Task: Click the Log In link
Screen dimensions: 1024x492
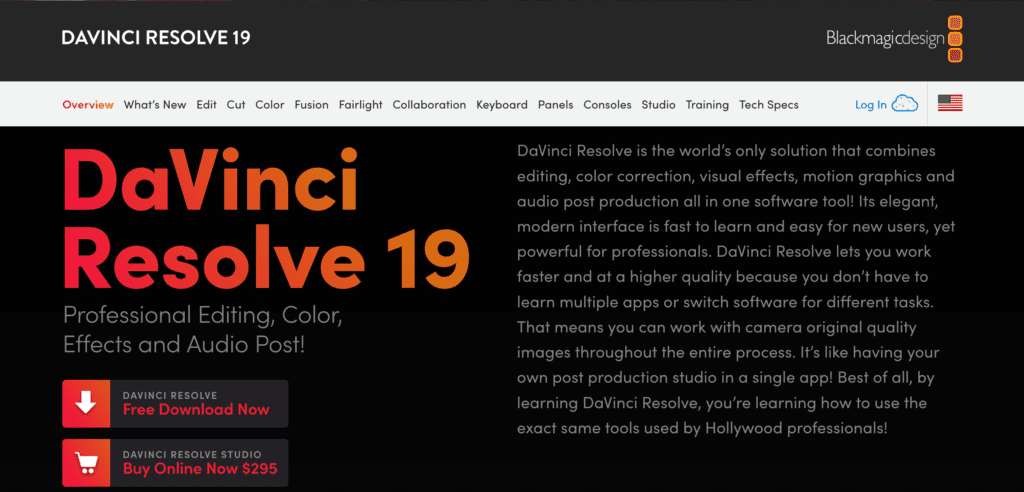Action: click(x=870, y=105)
